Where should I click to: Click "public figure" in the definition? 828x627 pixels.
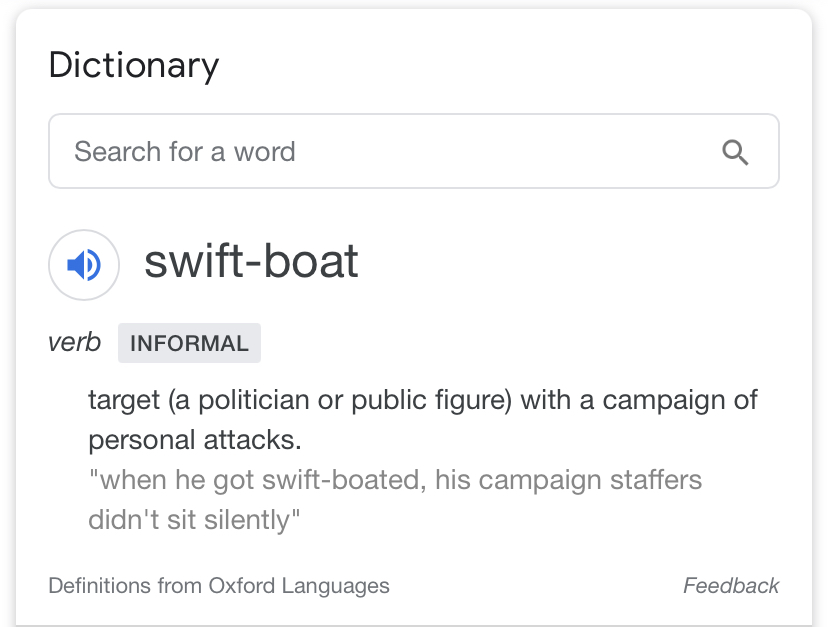441,401
